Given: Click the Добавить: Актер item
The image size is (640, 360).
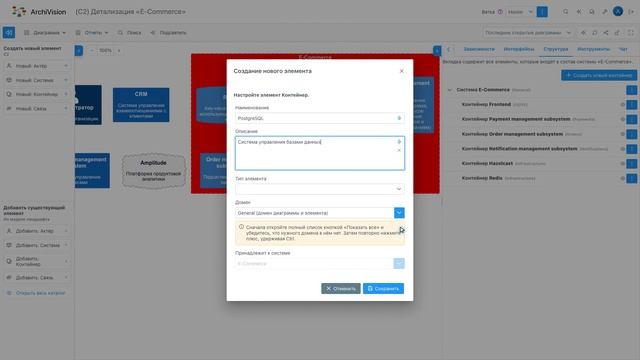Looking at the screenshot, I should pos(37,231).
